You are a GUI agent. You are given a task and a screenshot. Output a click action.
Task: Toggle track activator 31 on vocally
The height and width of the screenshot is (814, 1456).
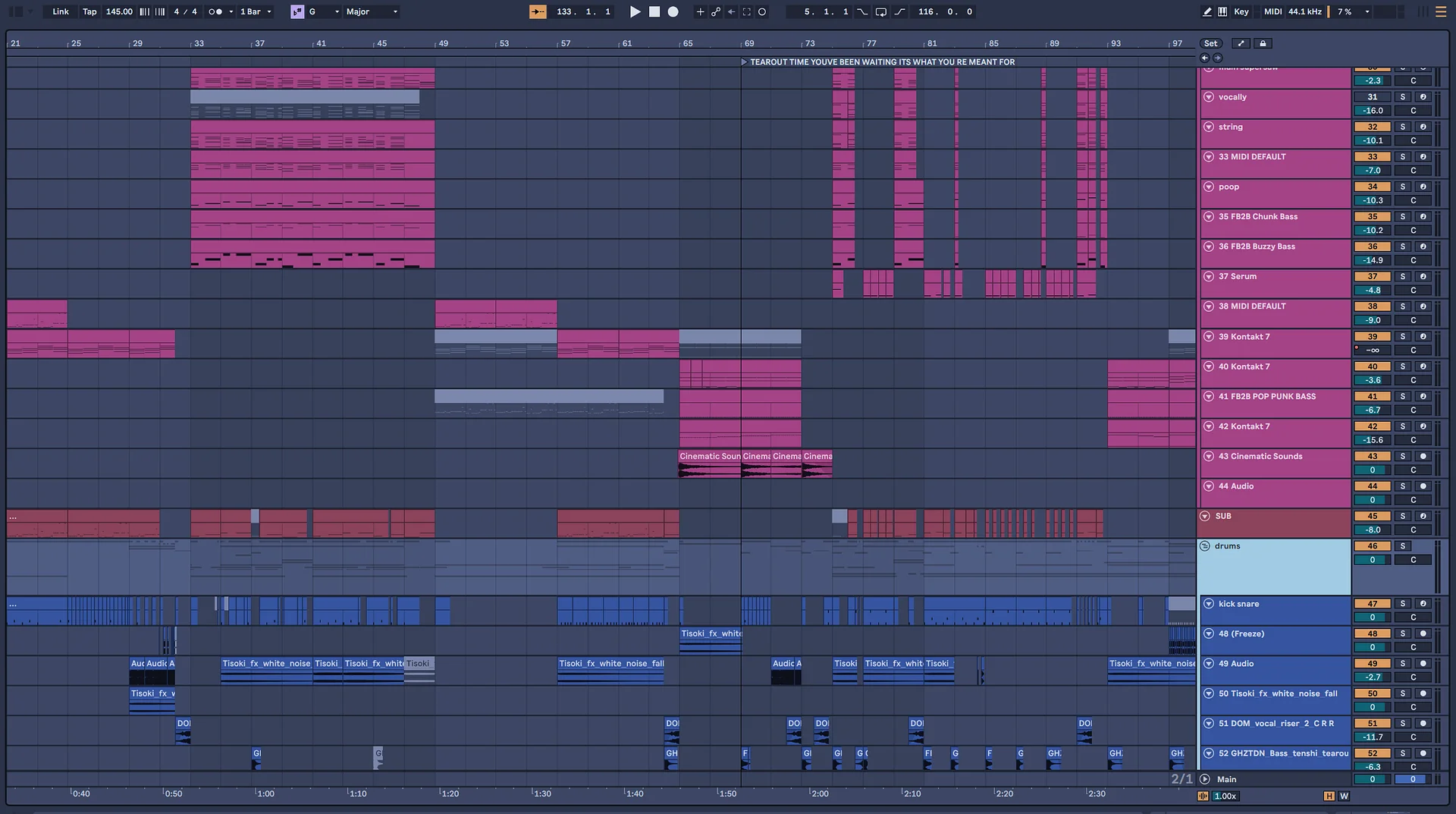(1373, 97)
